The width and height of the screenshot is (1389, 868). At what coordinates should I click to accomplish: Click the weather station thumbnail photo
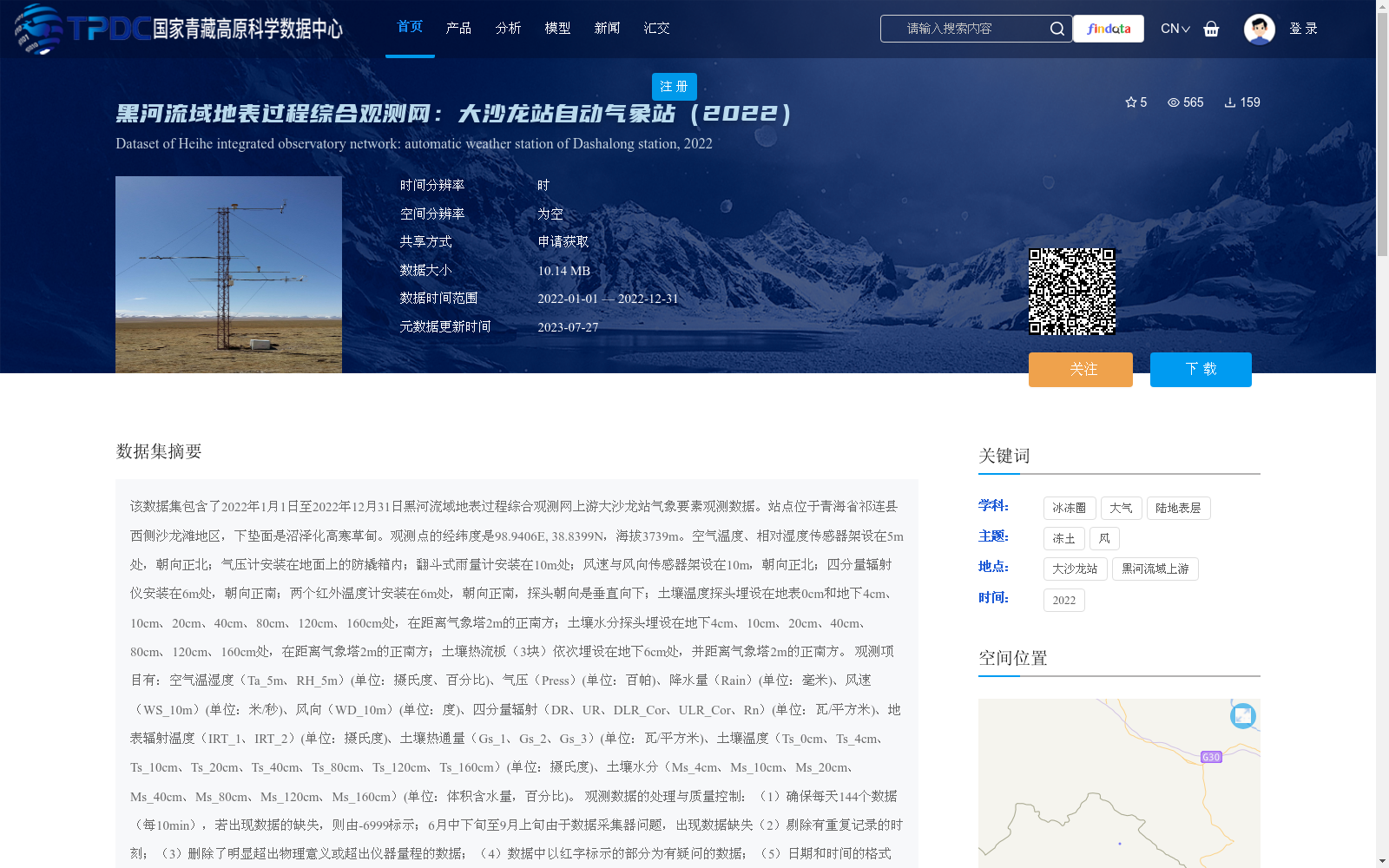pyautogui.click(x=228, y=274)
